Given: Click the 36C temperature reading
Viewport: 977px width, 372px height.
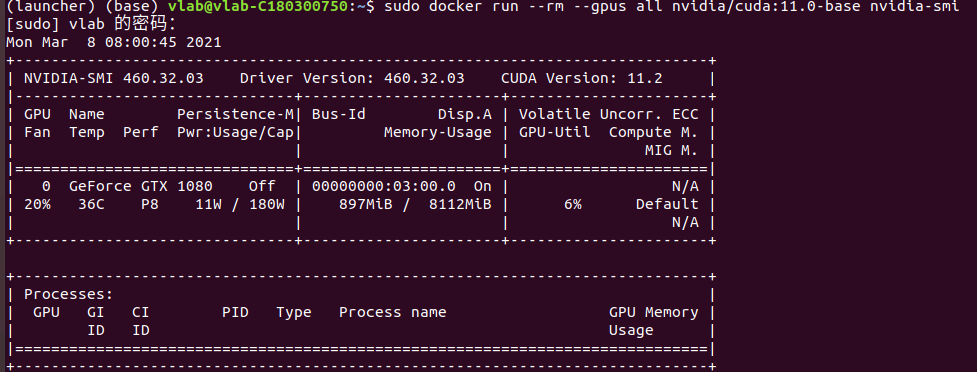Looking at the screenshot, I should point(91,204).
